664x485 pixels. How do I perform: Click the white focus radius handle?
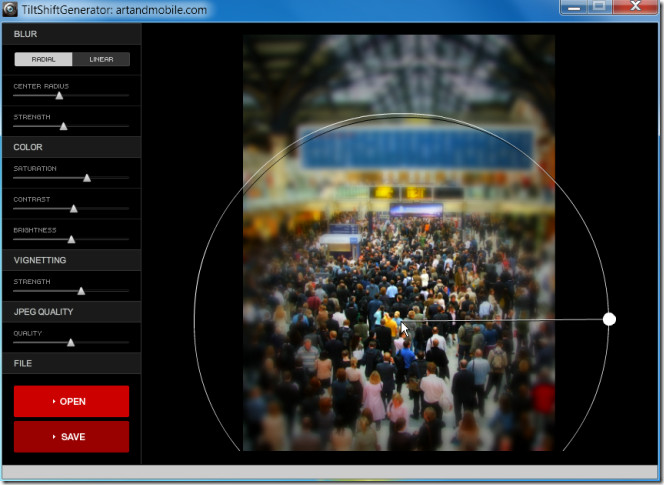point(609,319)
